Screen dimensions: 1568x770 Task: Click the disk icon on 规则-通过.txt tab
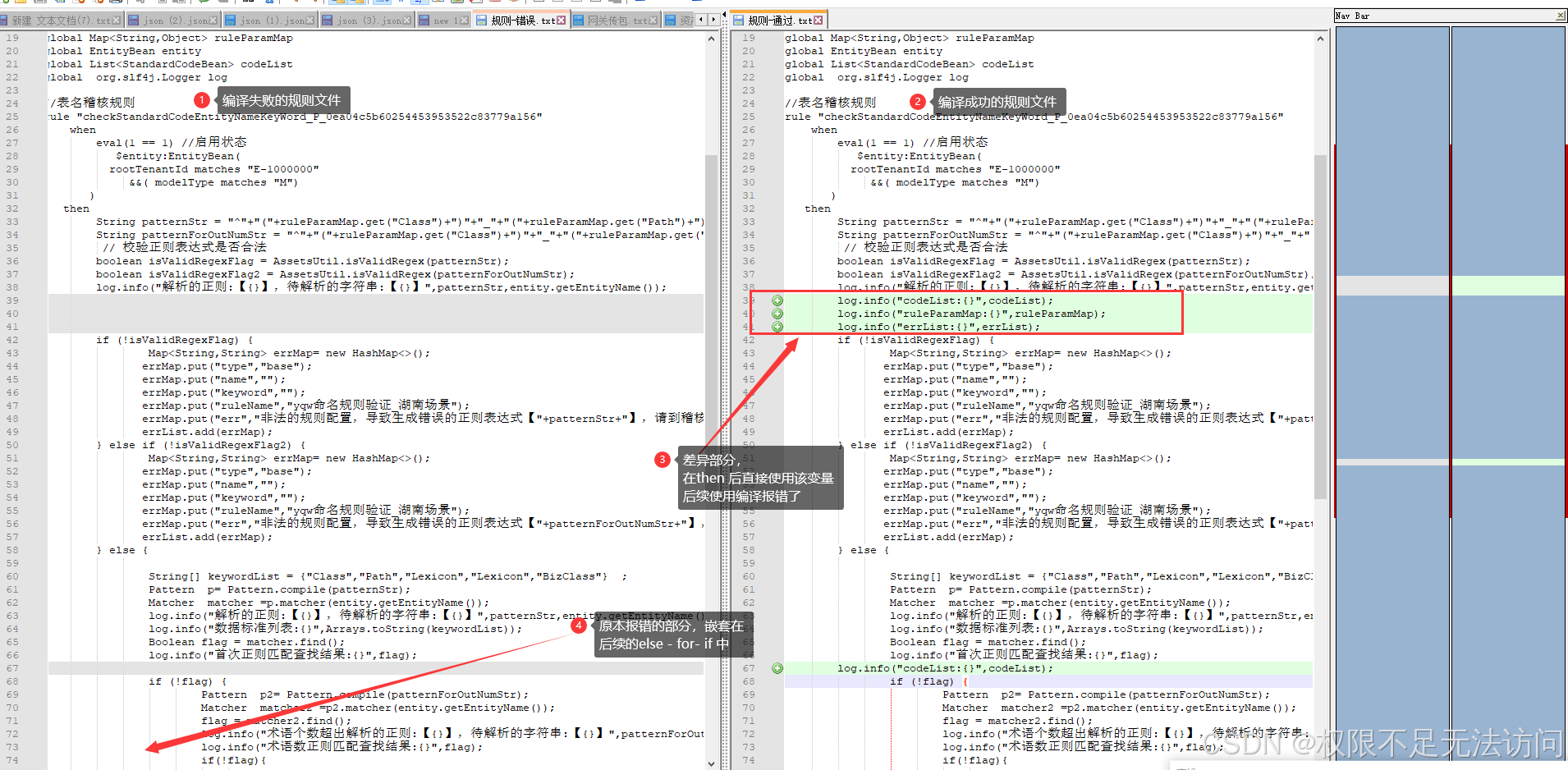coord(738,20)
